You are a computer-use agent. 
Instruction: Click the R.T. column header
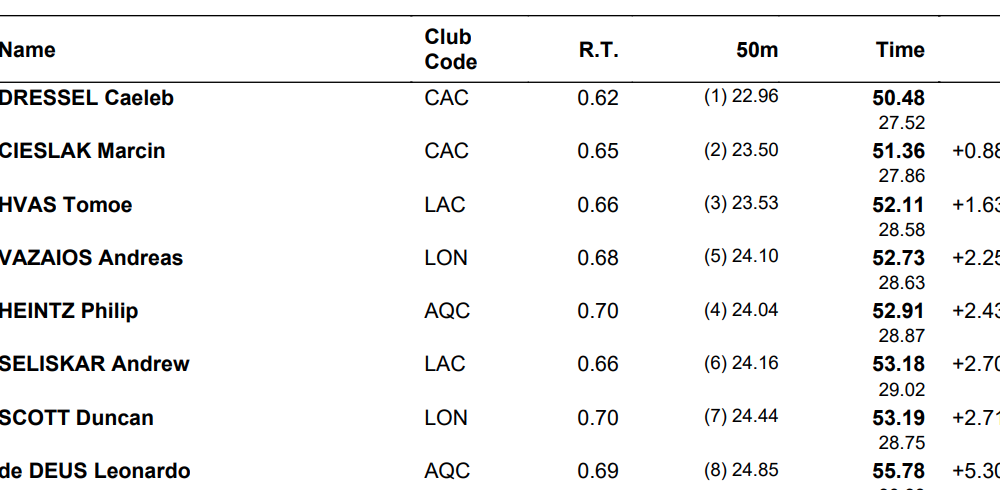(598, 50)
